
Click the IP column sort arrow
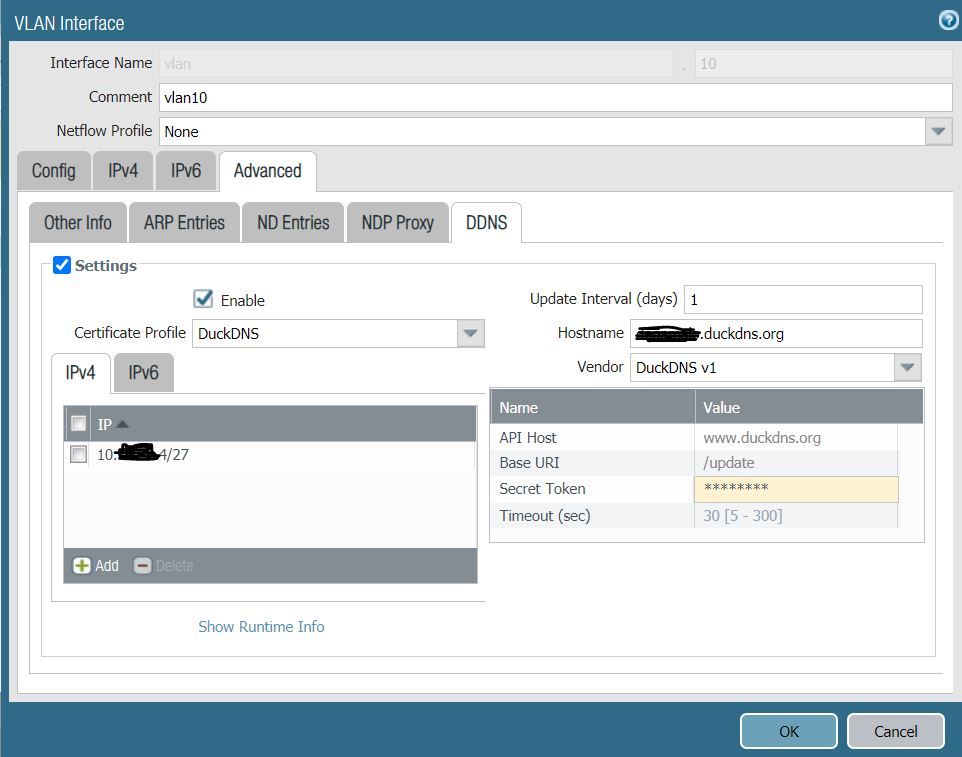click(x=123, y=425)
